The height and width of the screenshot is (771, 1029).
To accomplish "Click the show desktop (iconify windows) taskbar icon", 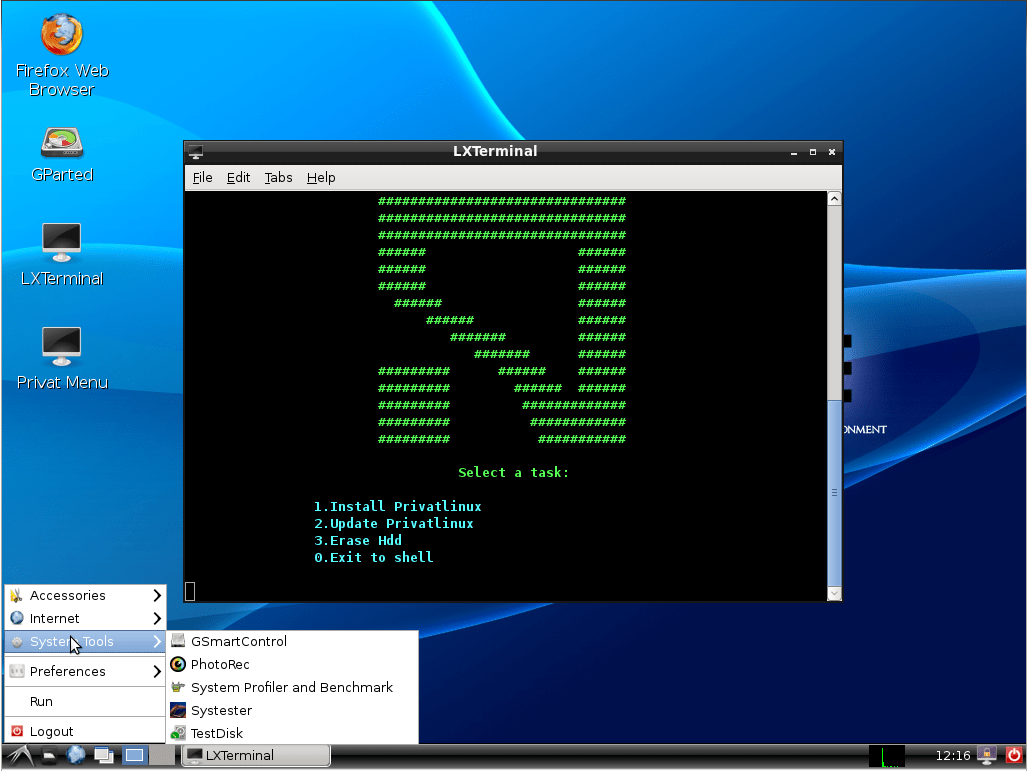I will click(104, 756).
